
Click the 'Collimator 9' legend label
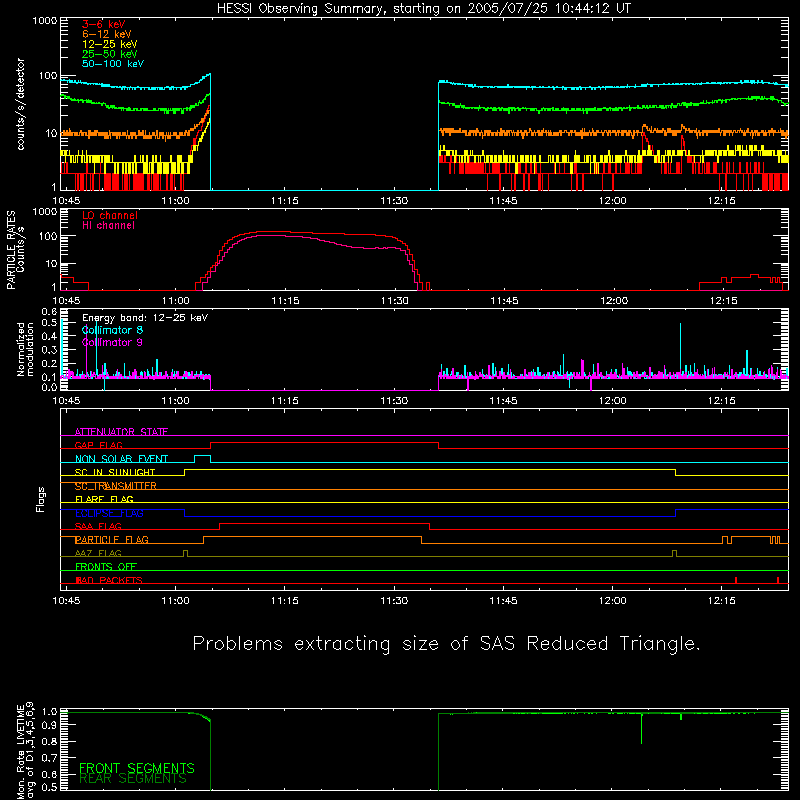pos(112,342)
